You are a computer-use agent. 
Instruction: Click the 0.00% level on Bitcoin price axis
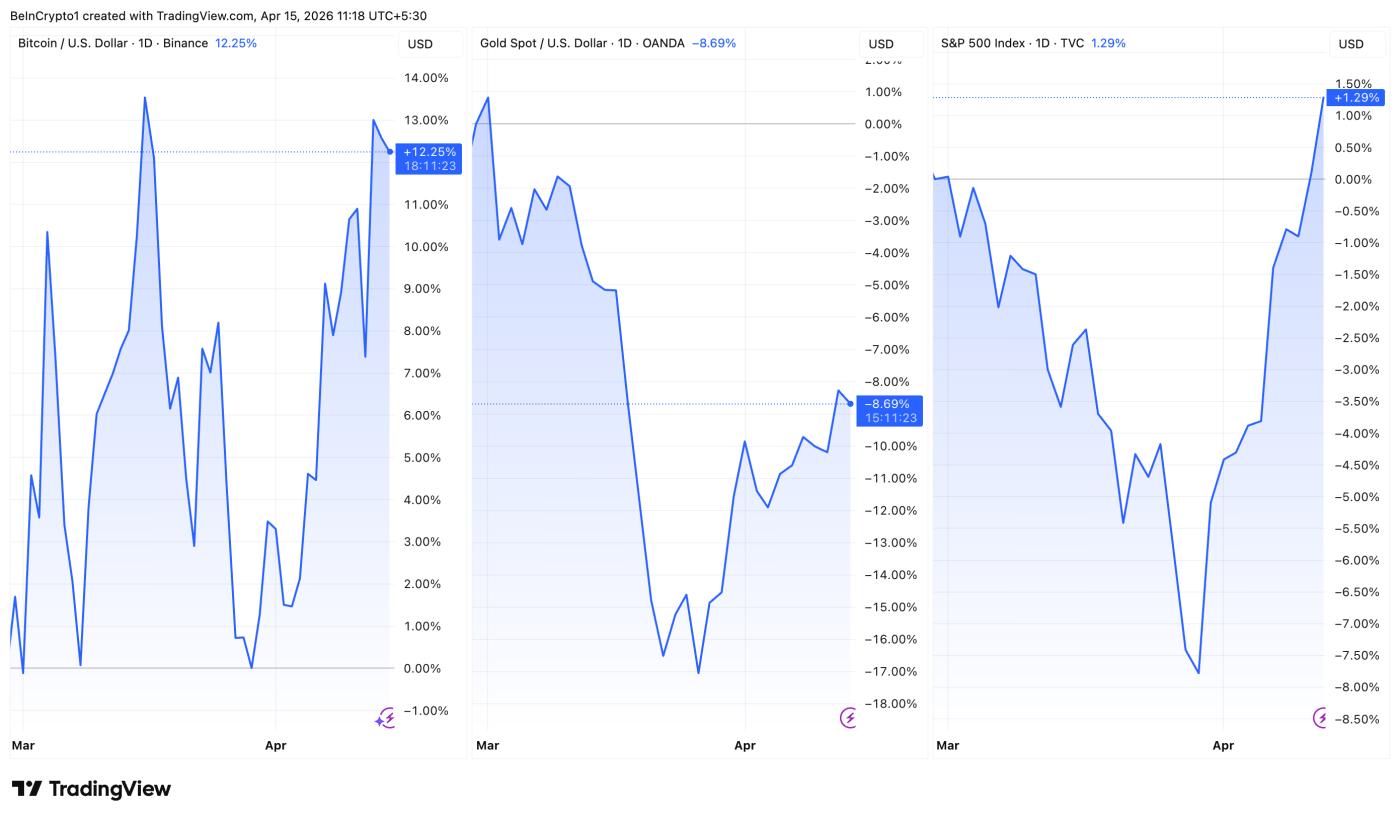point(425,669)
